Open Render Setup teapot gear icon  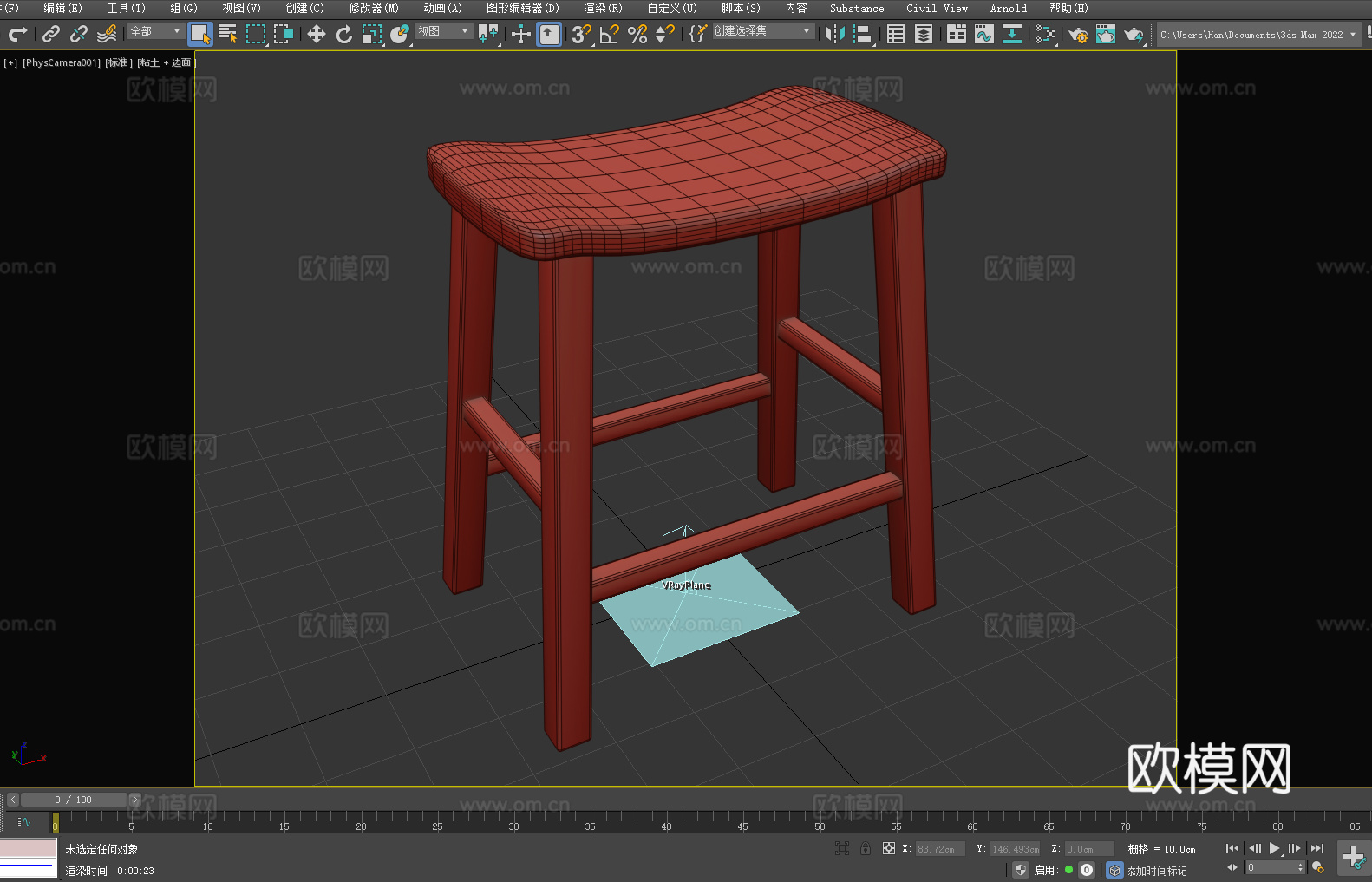pos(1078,34)
